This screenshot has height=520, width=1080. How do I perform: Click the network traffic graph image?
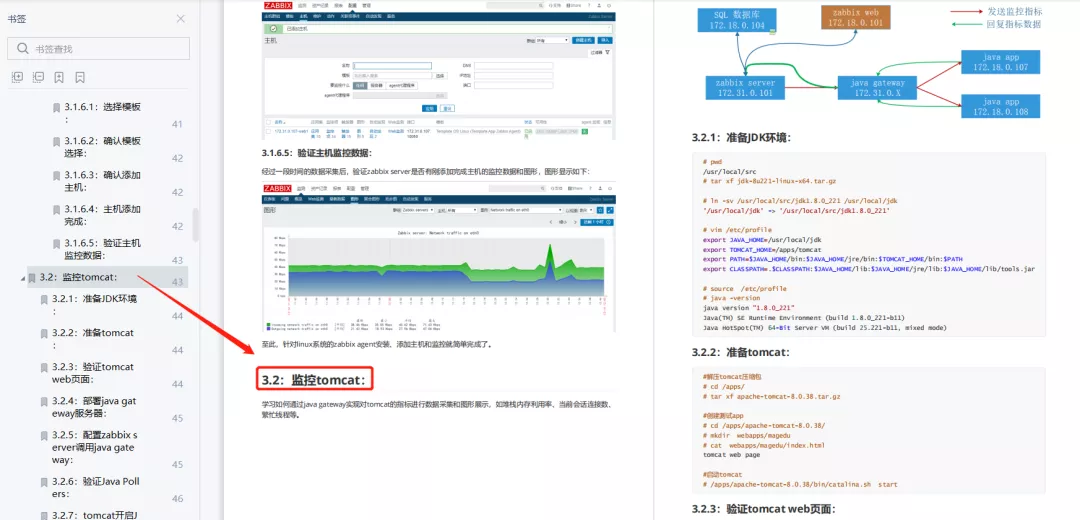click(x=438, y=280)
